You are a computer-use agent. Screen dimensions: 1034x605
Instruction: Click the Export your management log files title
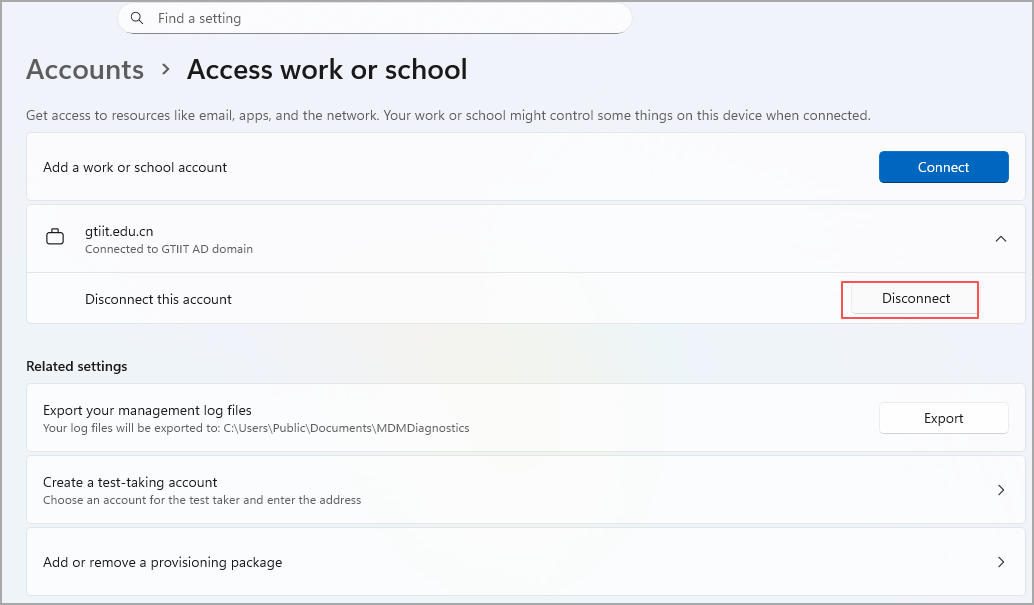tap(147, 410)
